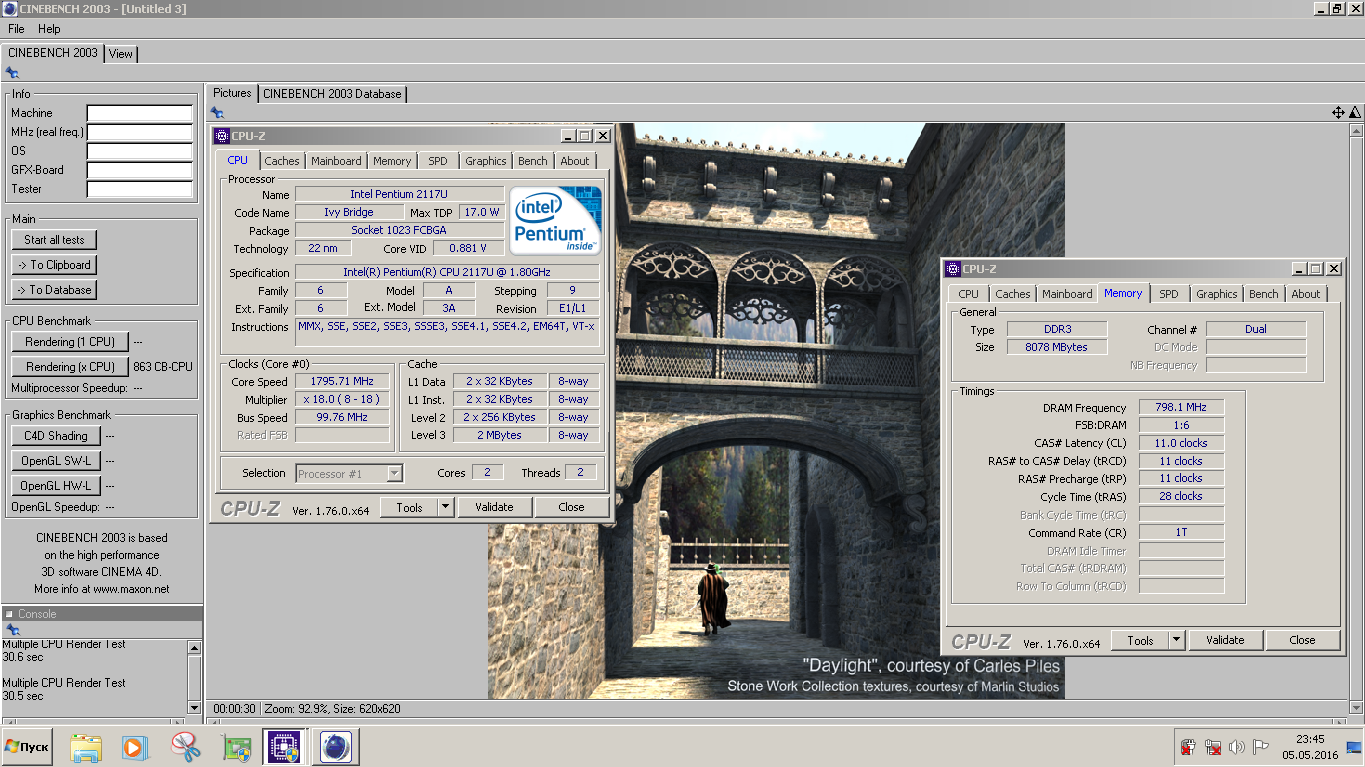Click Validate in the Memory tab window
1365x767 pixels.
1225,640
